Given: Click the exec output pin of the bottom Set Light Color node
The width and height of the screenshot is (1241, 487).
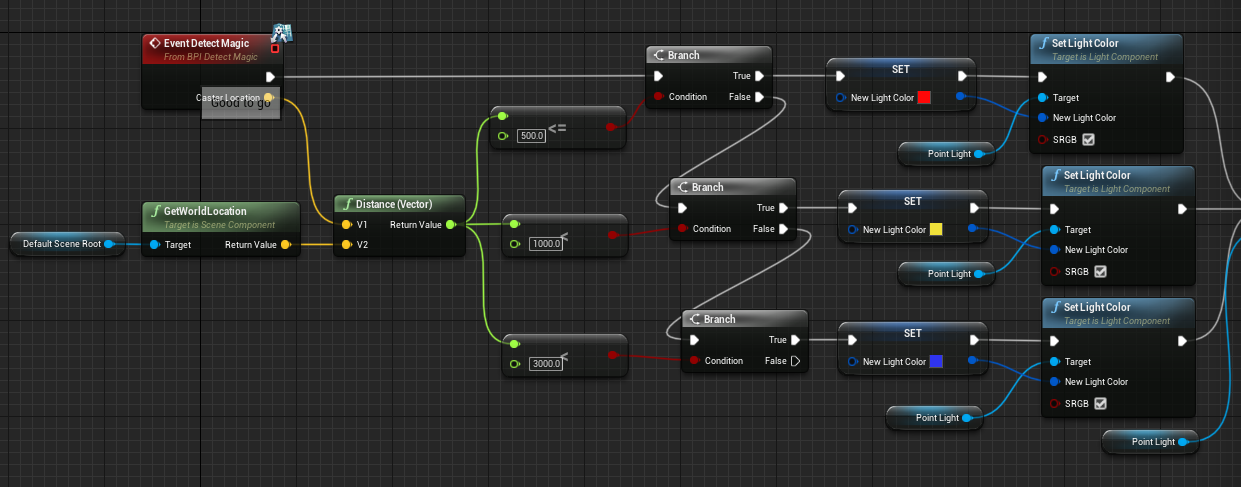Looking at the screenshot, I should pos(1183,340).
